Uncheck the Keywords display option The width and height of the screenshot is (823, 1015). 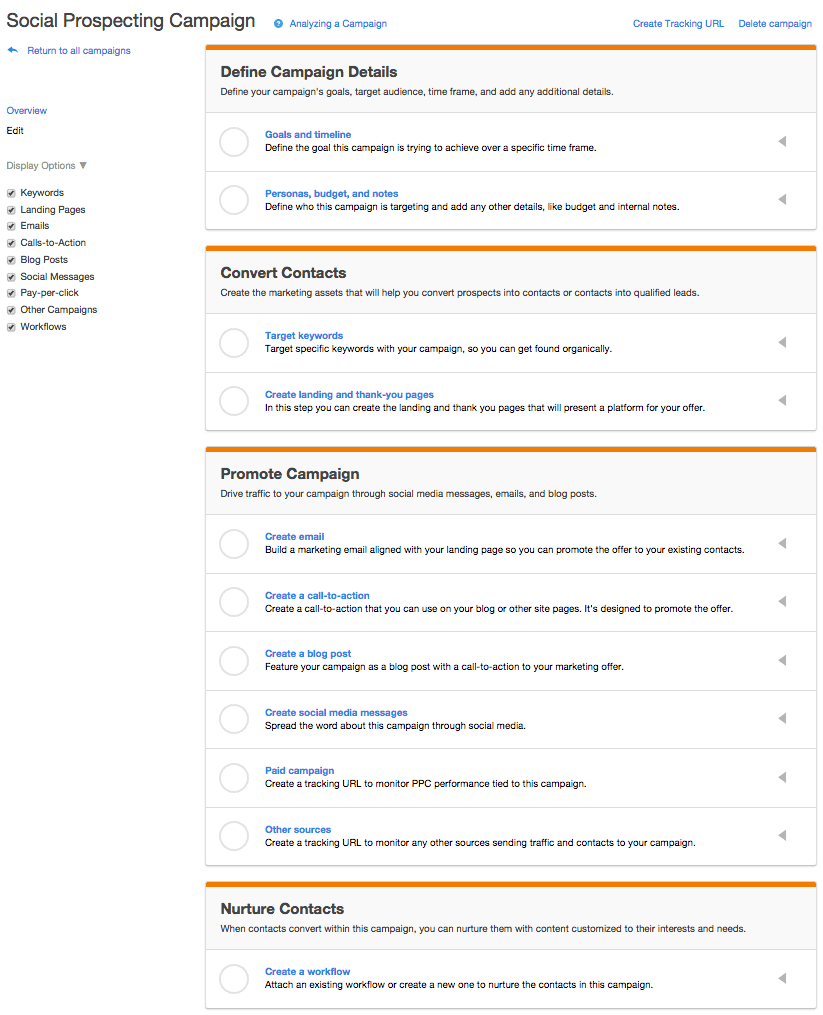11,193
